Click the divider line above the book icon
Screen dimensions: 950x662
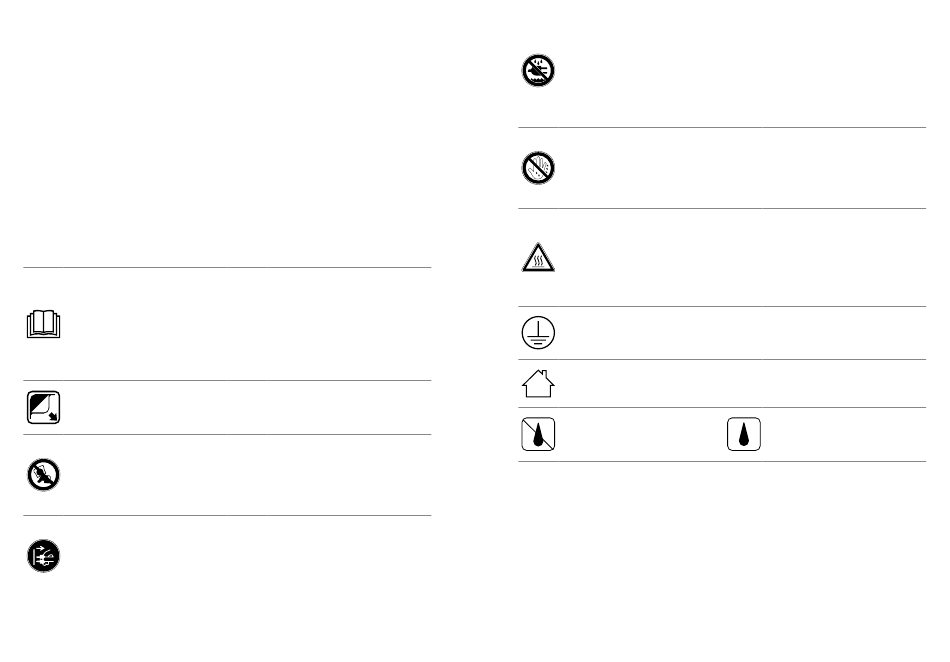pyautogui.click(x=227, y=267)
